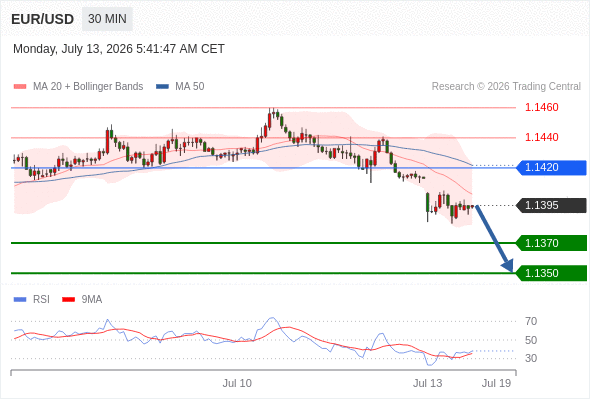Select the 1.1420 blue pivot price tag
This screenshot has height=400, width=590.
(x=551, y=167)
